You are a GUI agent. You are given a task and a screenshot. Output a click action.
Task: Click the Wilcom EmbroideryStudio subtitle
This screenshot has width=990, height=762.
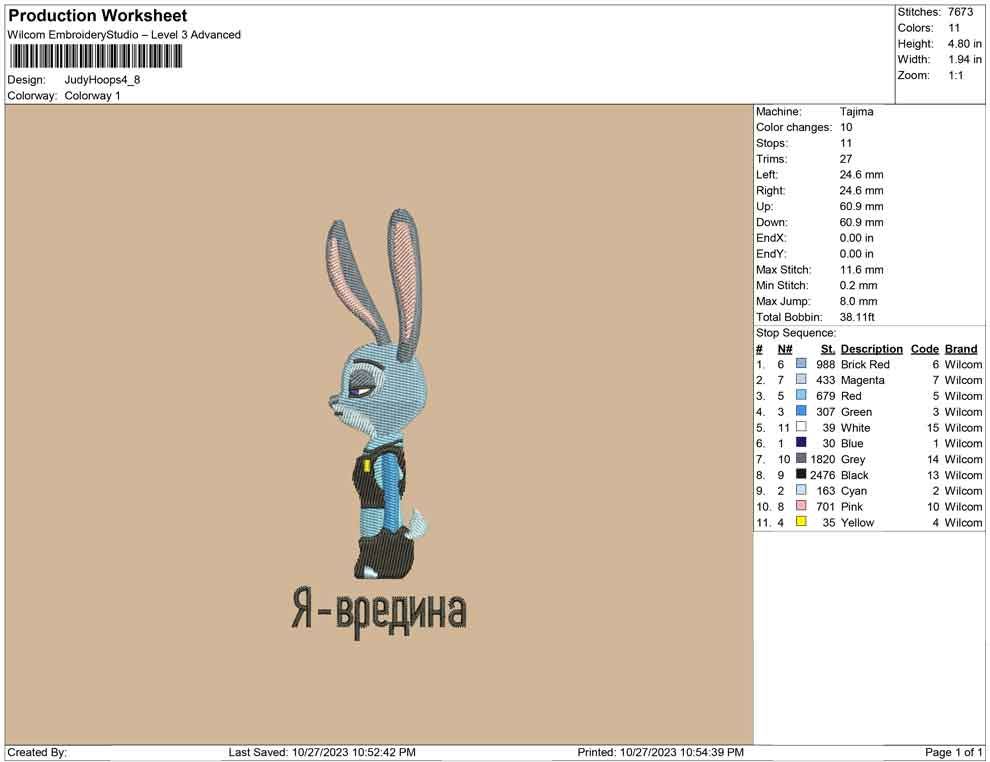pyautogui.click(x=124, y=35)
